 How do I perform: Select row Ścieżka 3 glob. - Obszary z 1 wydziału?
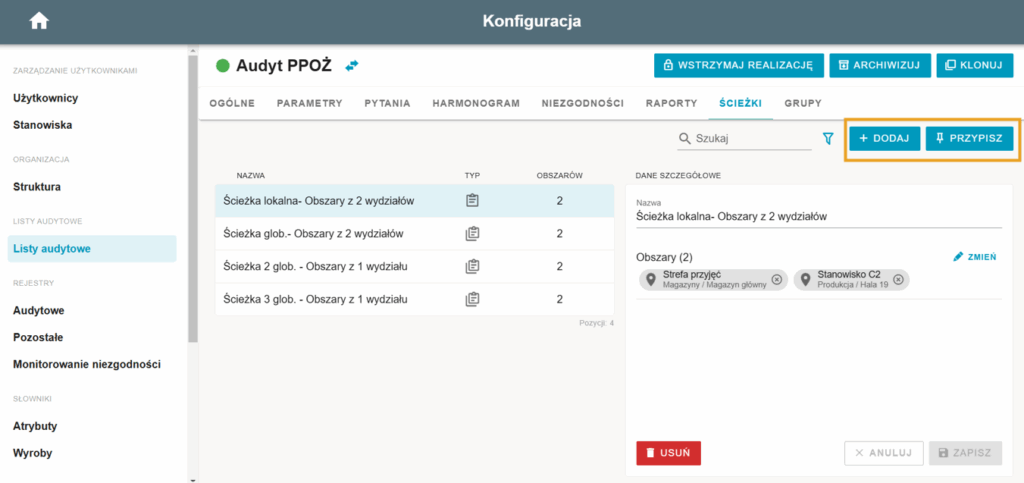415,300
